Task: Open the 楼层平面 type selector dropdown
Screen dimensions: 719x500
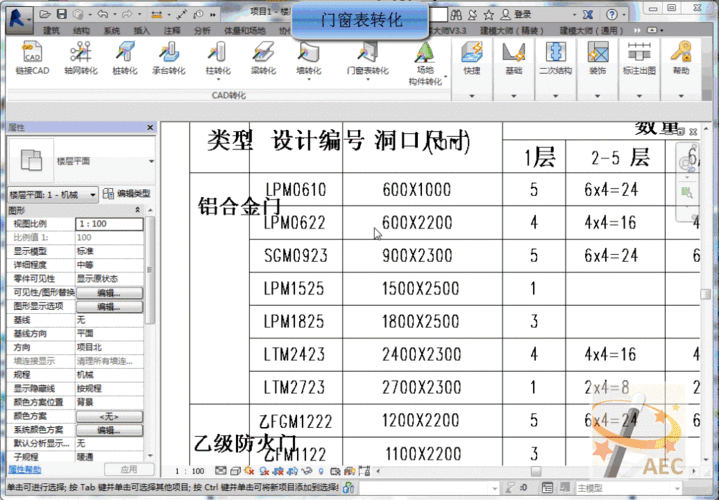Action: pos(151,161)
